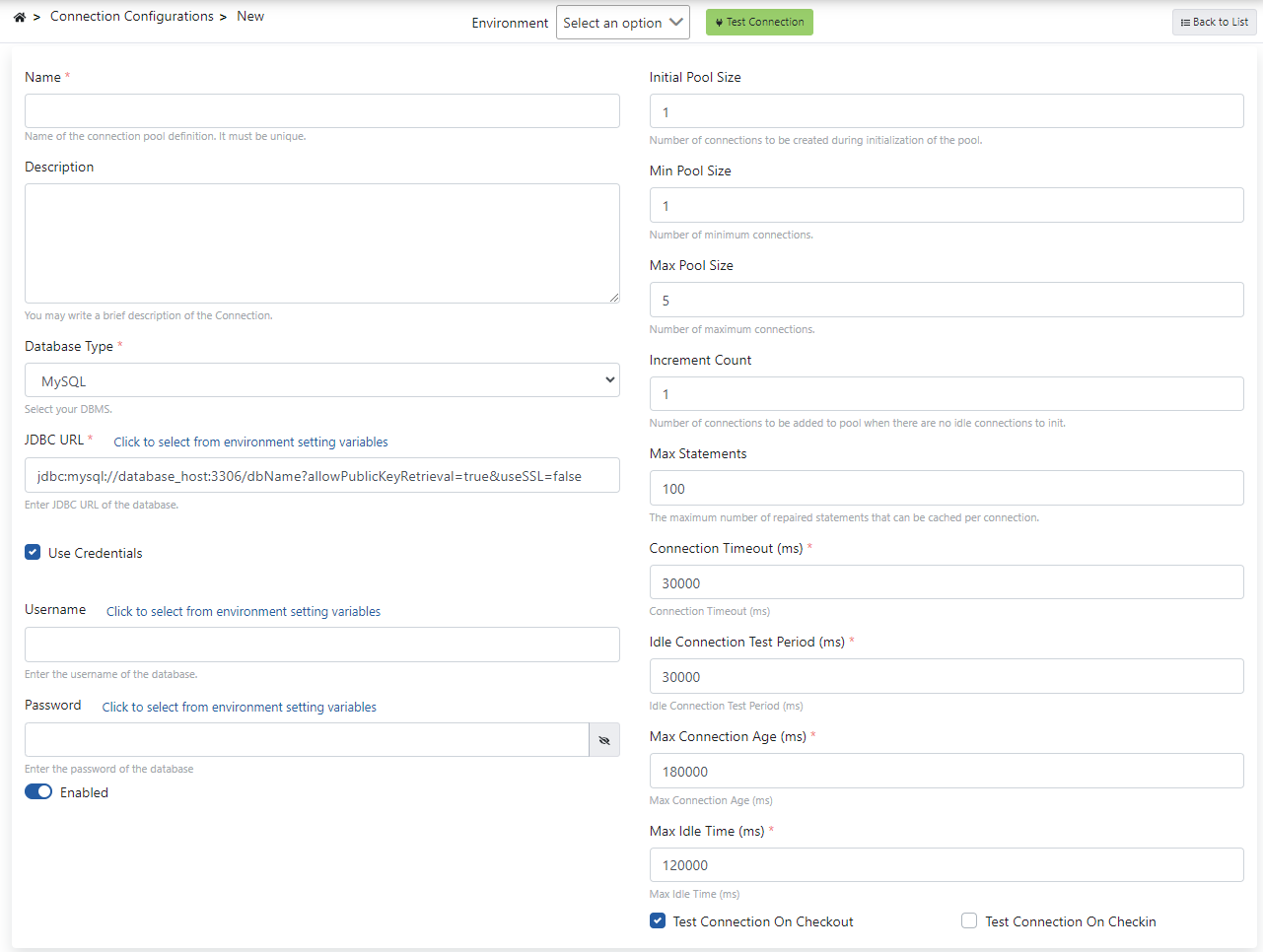Open the Environment dropdown
This screenshot has height=952, width=1263.
(622, 23)
